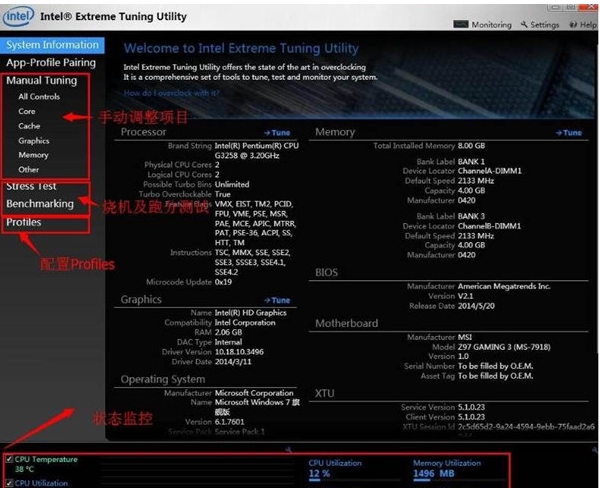
Task: Click the Intel(R) HD Graphics name
Action: (251, 313)
